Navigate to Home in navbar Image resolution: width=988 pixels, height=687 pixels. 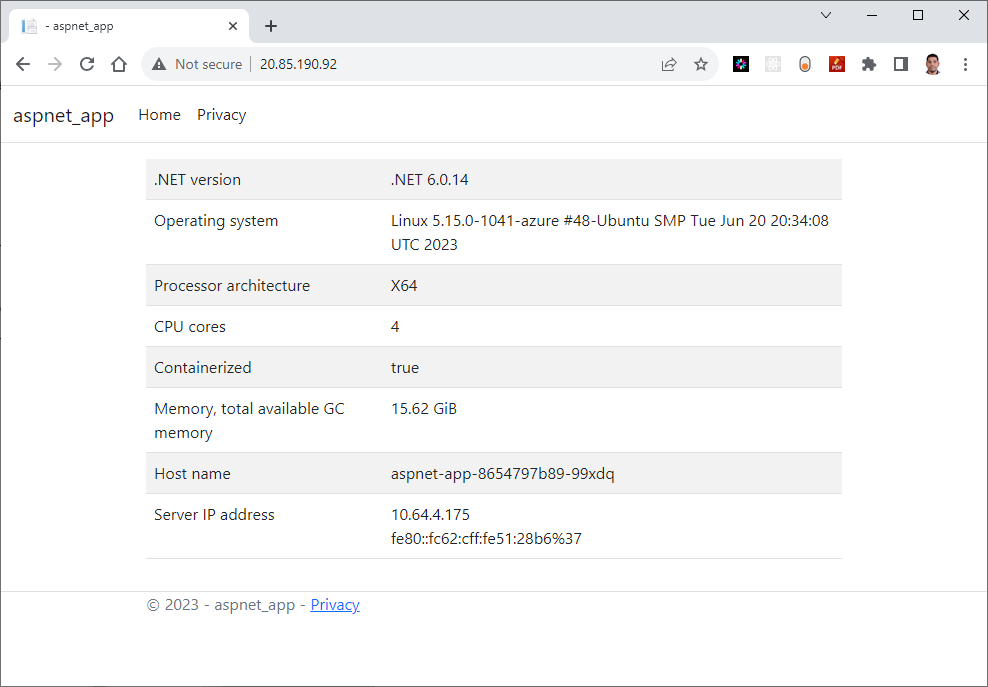click(x=159, y=115)
